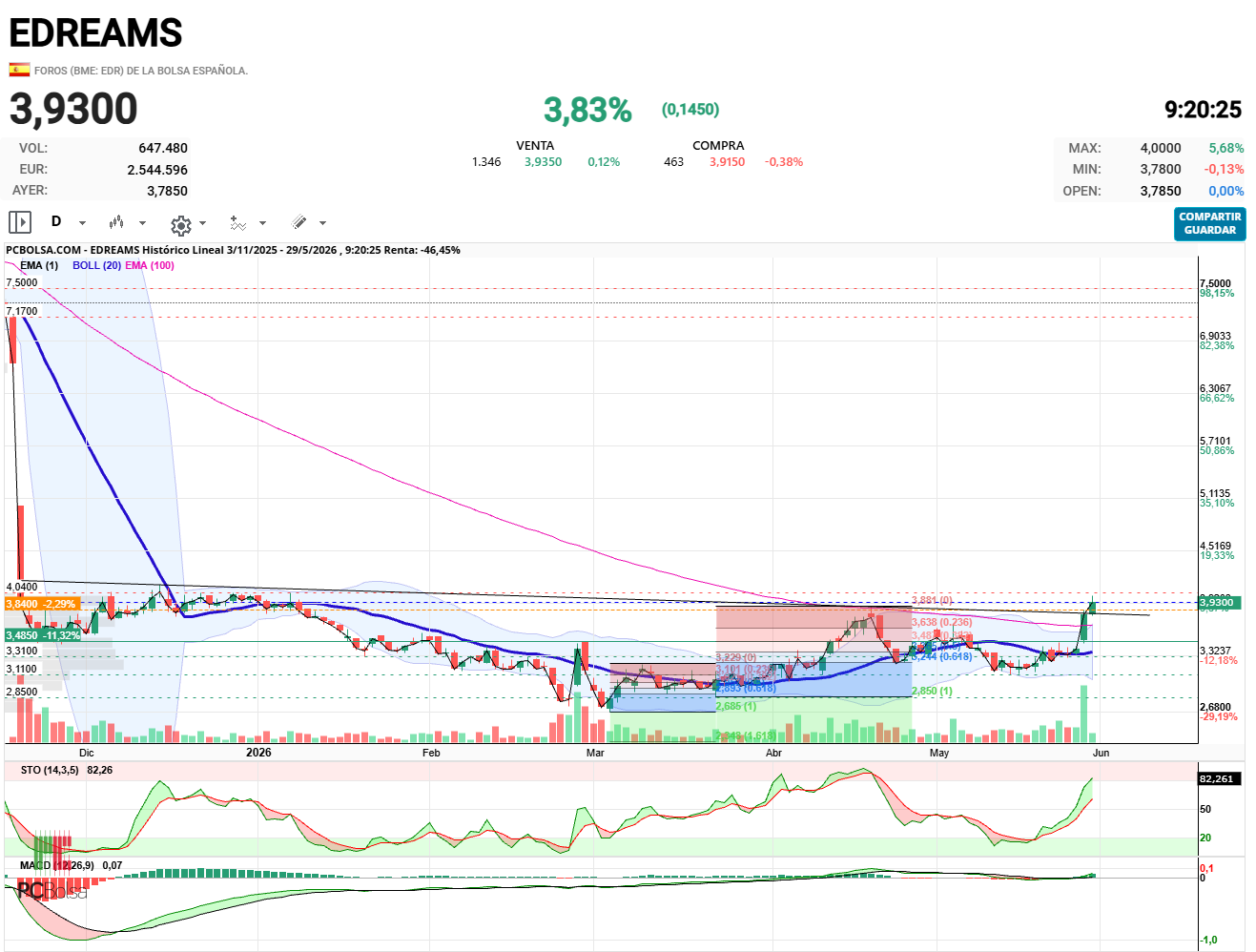Click the green 3,4850 -11,32% price tag
The image size is (1256, 952).
(43, 635)
